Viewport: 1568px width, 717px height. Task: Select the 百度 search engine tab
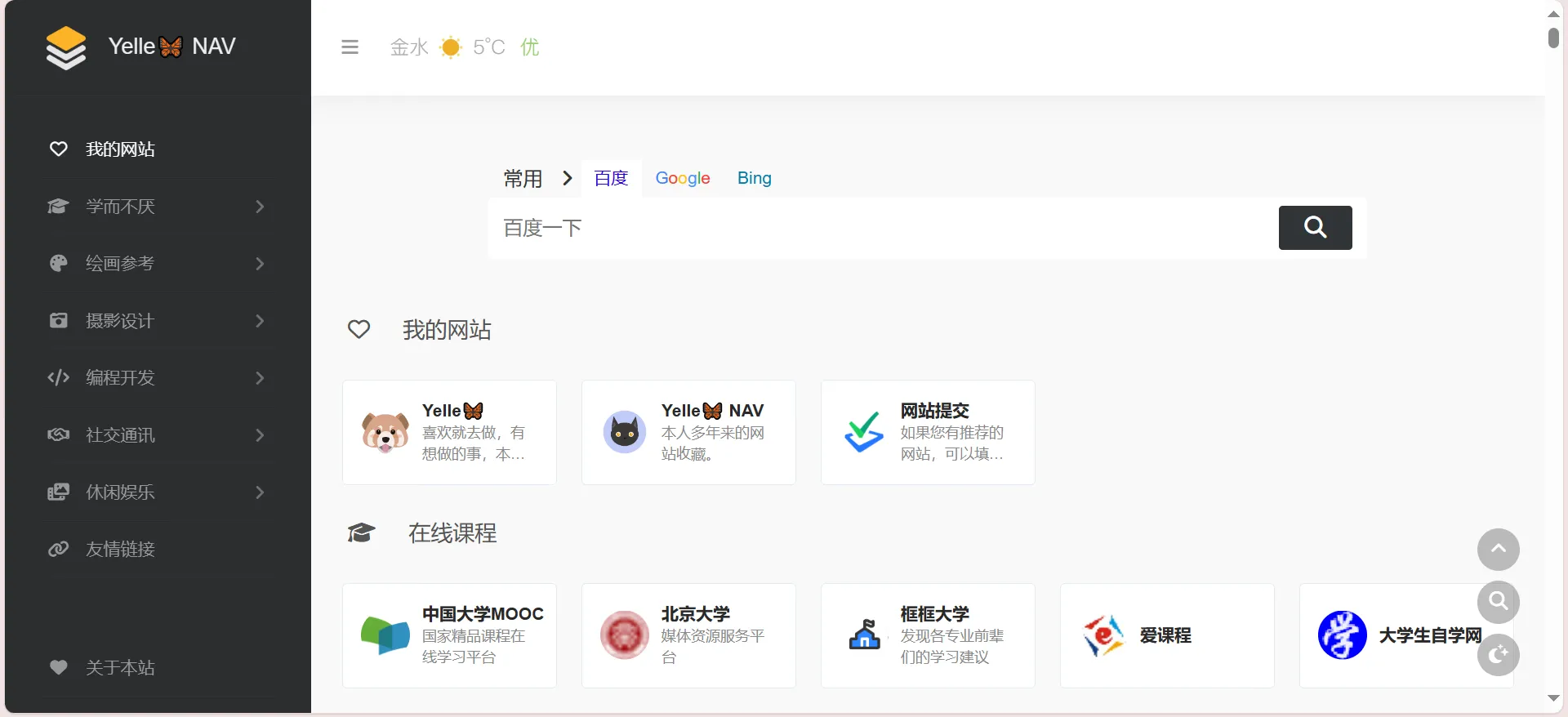611,178
